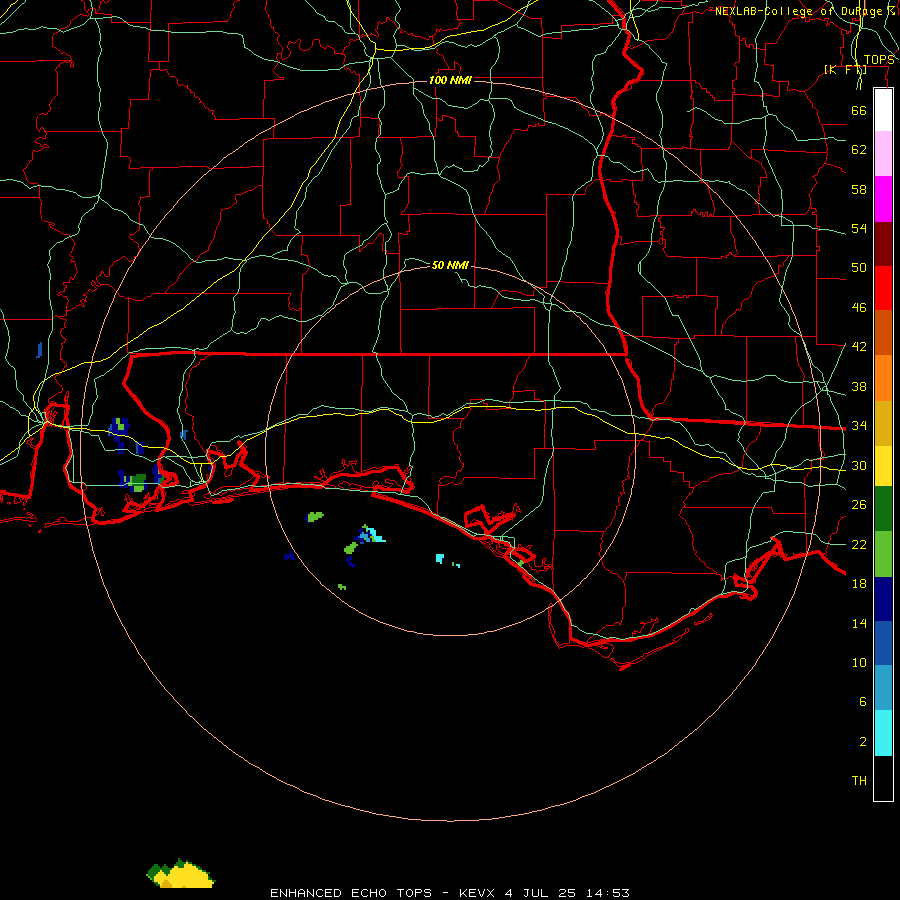Click the dark orange legend swatch
Viewport: 900px width, 900px height.
tap(883, 332)
